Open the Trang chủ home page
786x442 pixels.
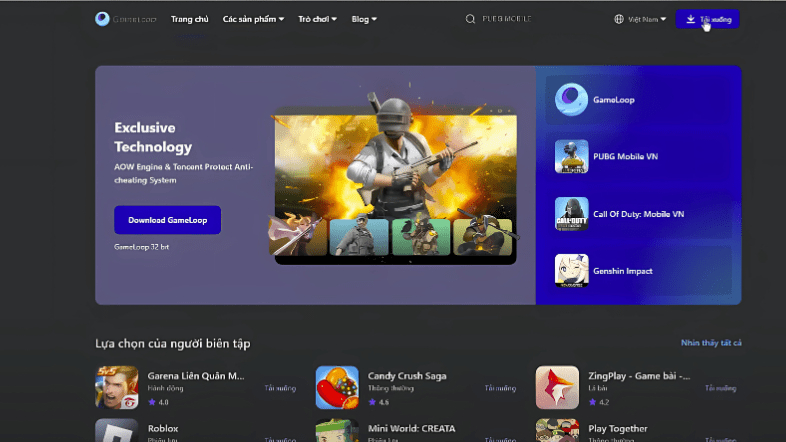pos(189,19)
